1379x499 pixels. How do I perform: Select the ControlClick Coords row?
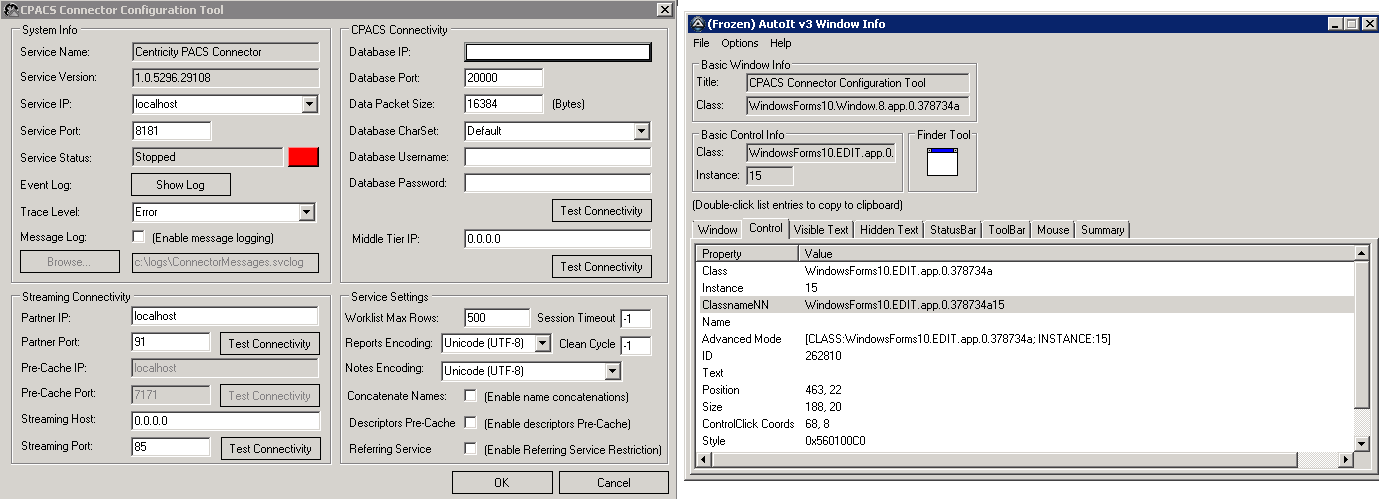pos(1024,424)
